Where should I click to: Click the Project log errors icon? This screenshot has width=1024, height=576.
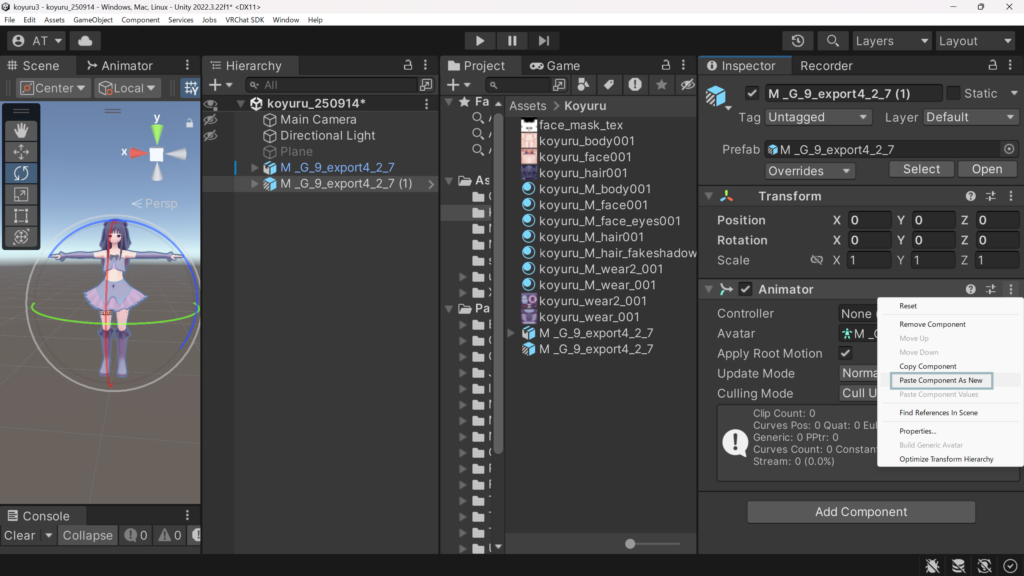[x=635, y=85]
